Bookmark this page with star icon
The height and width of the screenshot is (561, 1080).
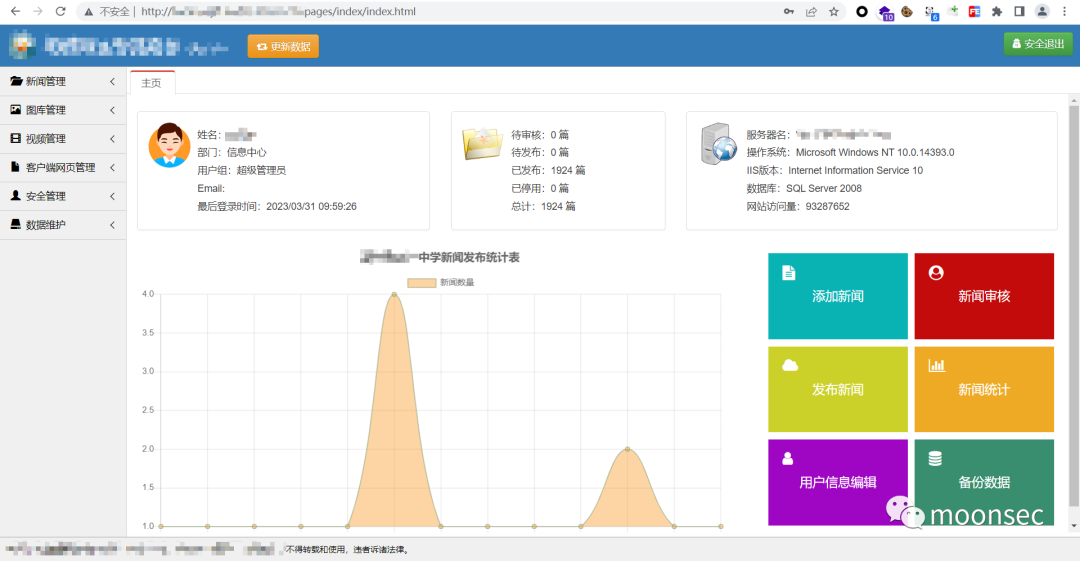pyautogui.click(x=834, y=12)
